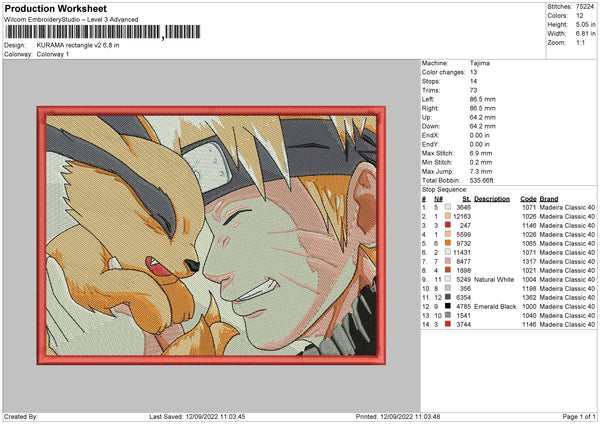Click the Trims value 73
600x424 pixels.
[473, 90]
